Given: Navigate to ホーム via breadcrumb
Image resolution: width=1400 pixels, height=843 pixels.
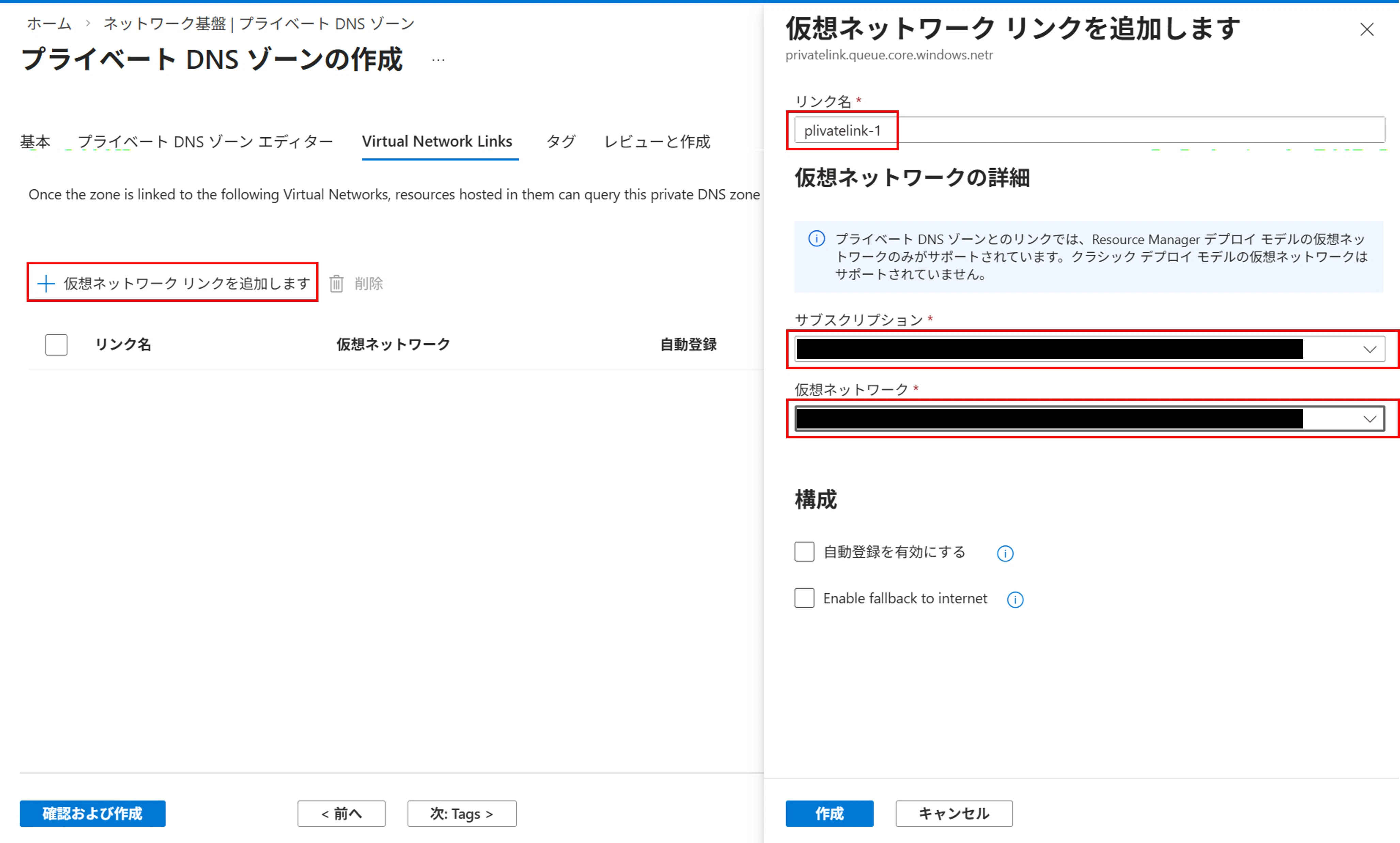Looking at the screenshot, I should pyautogui.click(x=49, y=23).
